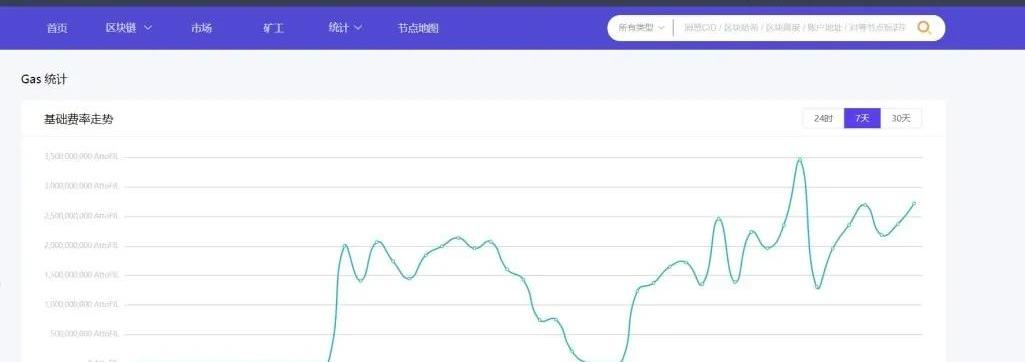Click the chevron arrow beside 区块链
The image size is (1025, 362).
pos(148,28)
